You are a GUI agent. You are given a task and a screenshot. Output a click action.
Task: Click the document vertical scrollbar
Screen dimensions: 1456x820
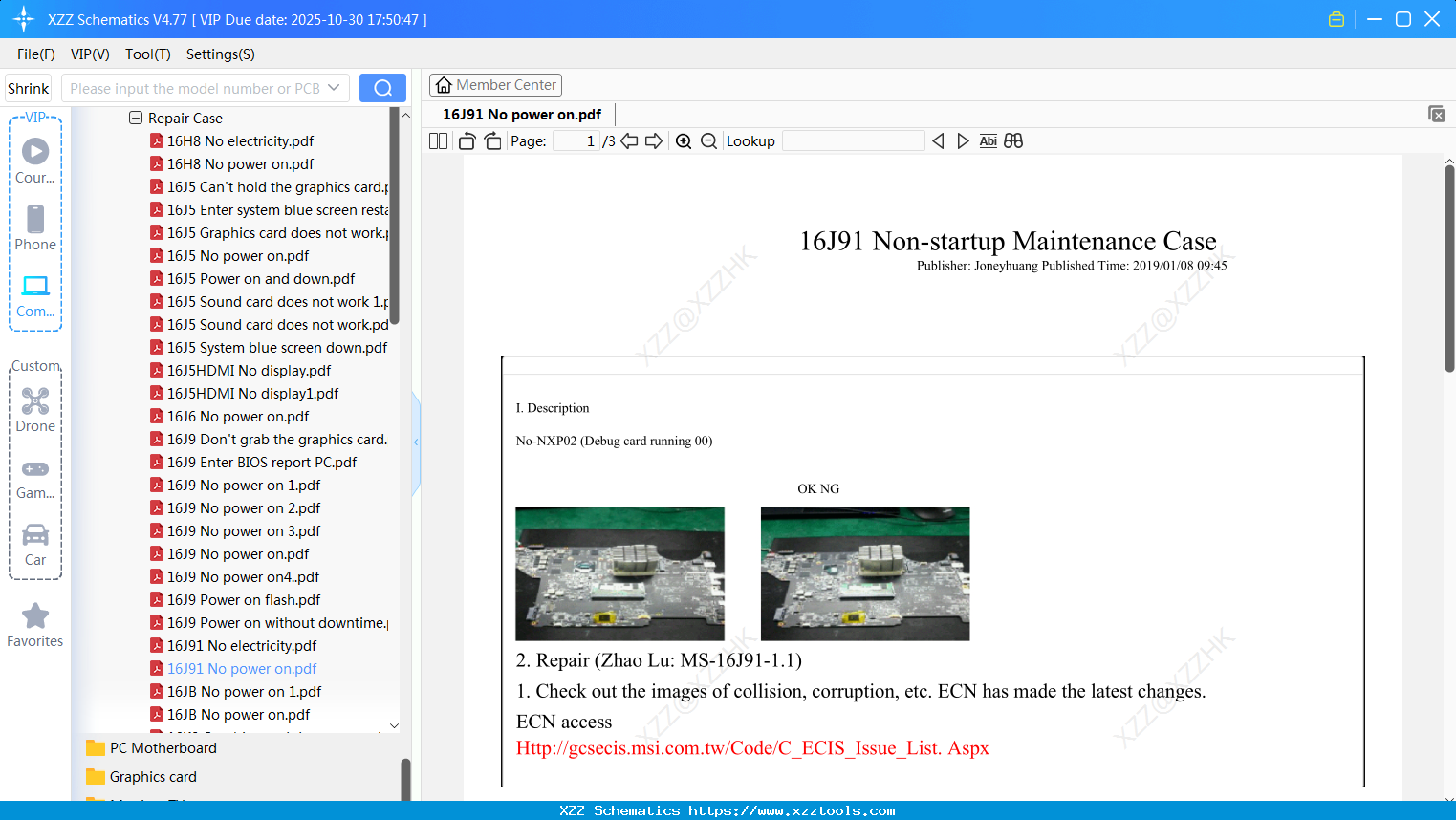point(1449,268)
